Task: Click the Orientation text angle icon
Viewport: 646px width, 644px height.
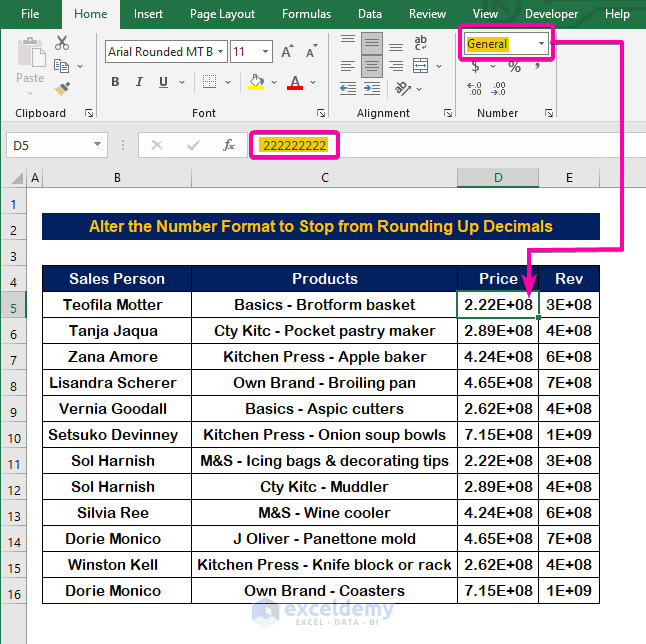Action: tap(403, 89)
